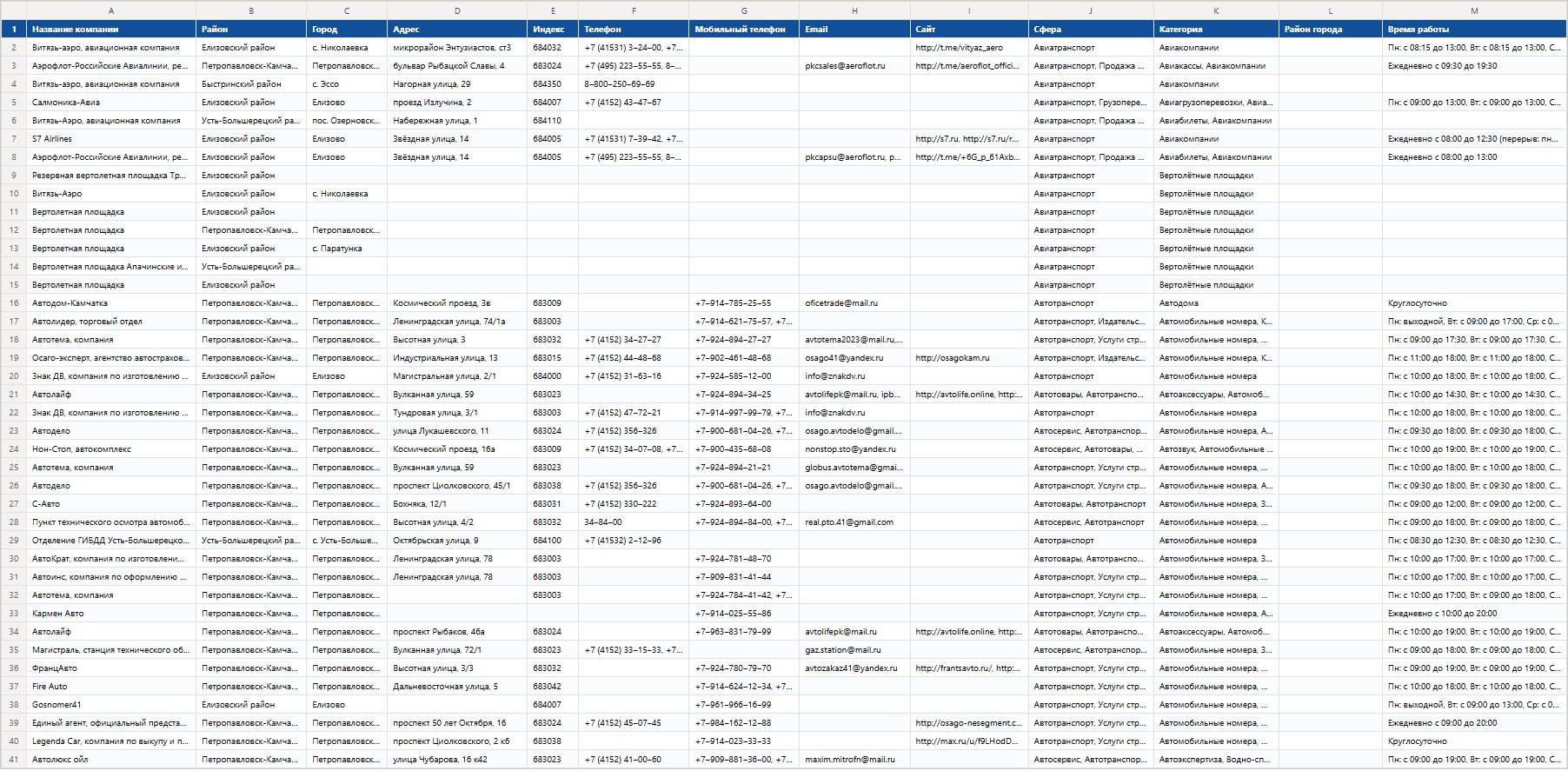Select column A header
The width and height of the screenshot is (1568, 784).
pyautogui.click(x=111, y=10)
